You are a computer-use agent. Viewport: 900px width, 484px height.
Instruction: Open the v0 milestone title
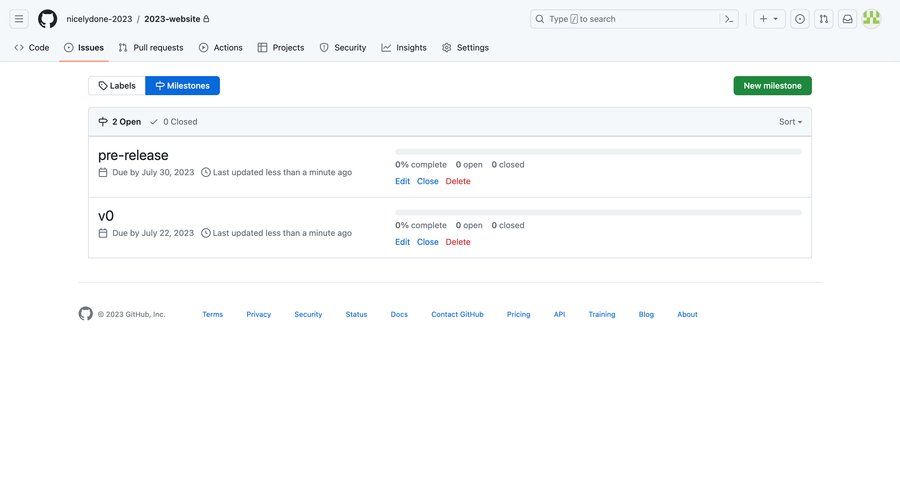[x=106, y=216]
